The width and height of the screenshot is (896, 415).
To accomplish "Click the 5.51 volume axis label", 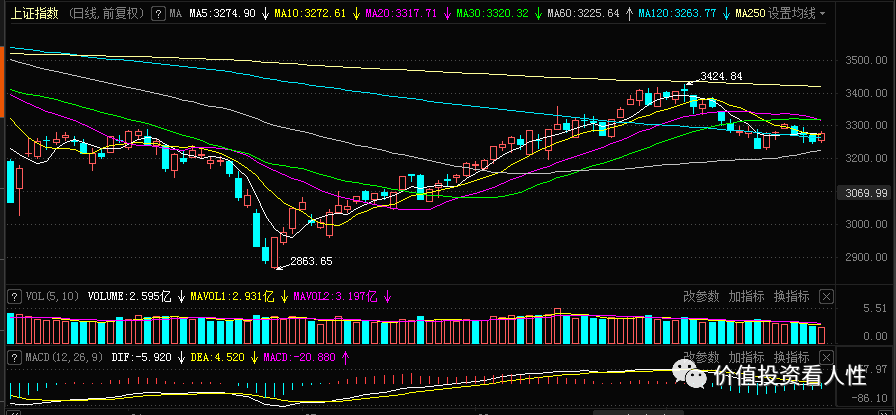I will [x=875, y=308].
